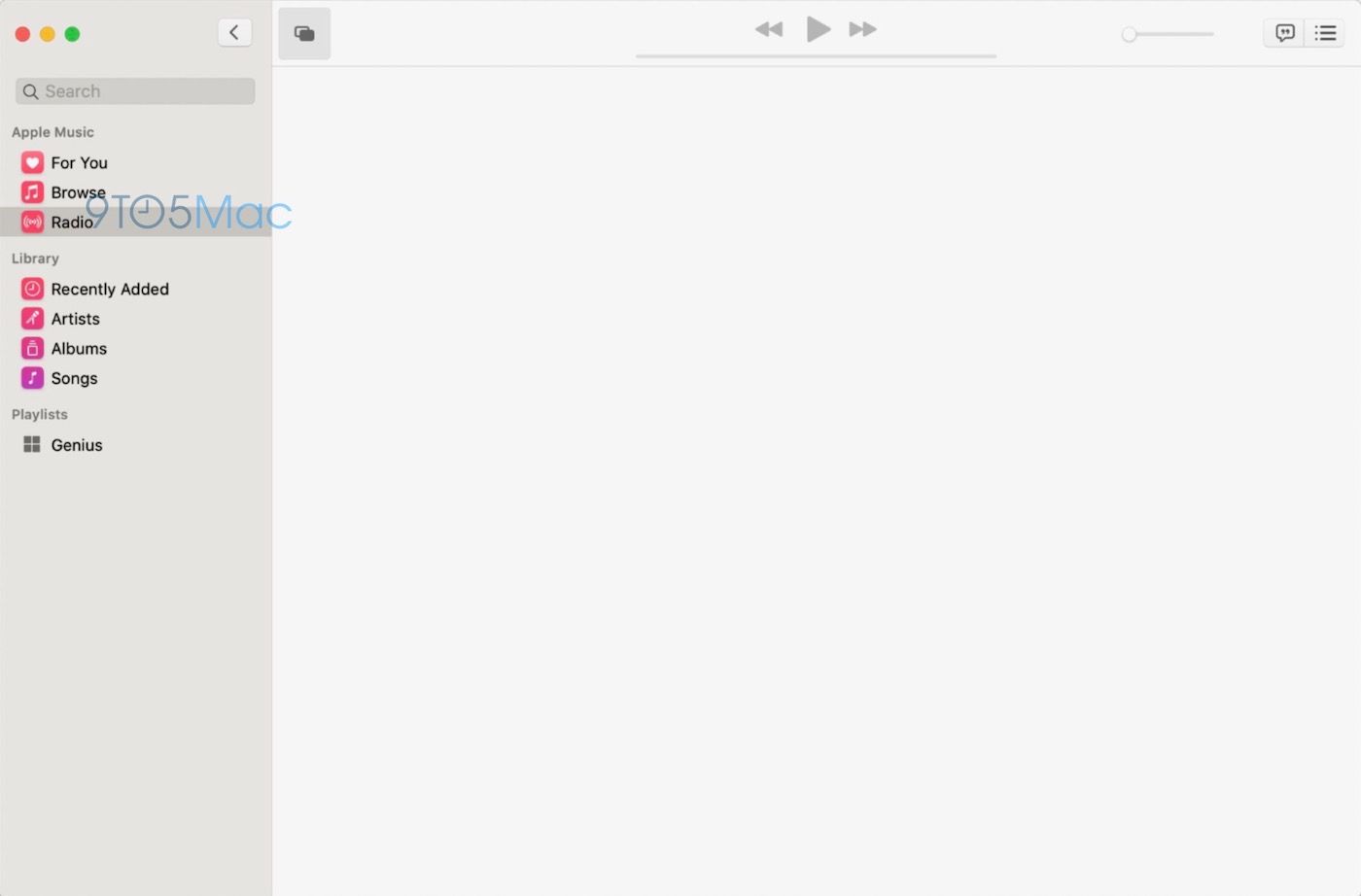Open Songs in the Library

pos(136,378)
